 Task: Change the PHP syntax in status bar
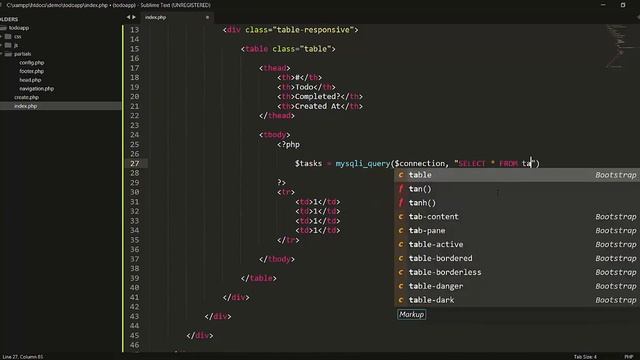tap(629, 357)
